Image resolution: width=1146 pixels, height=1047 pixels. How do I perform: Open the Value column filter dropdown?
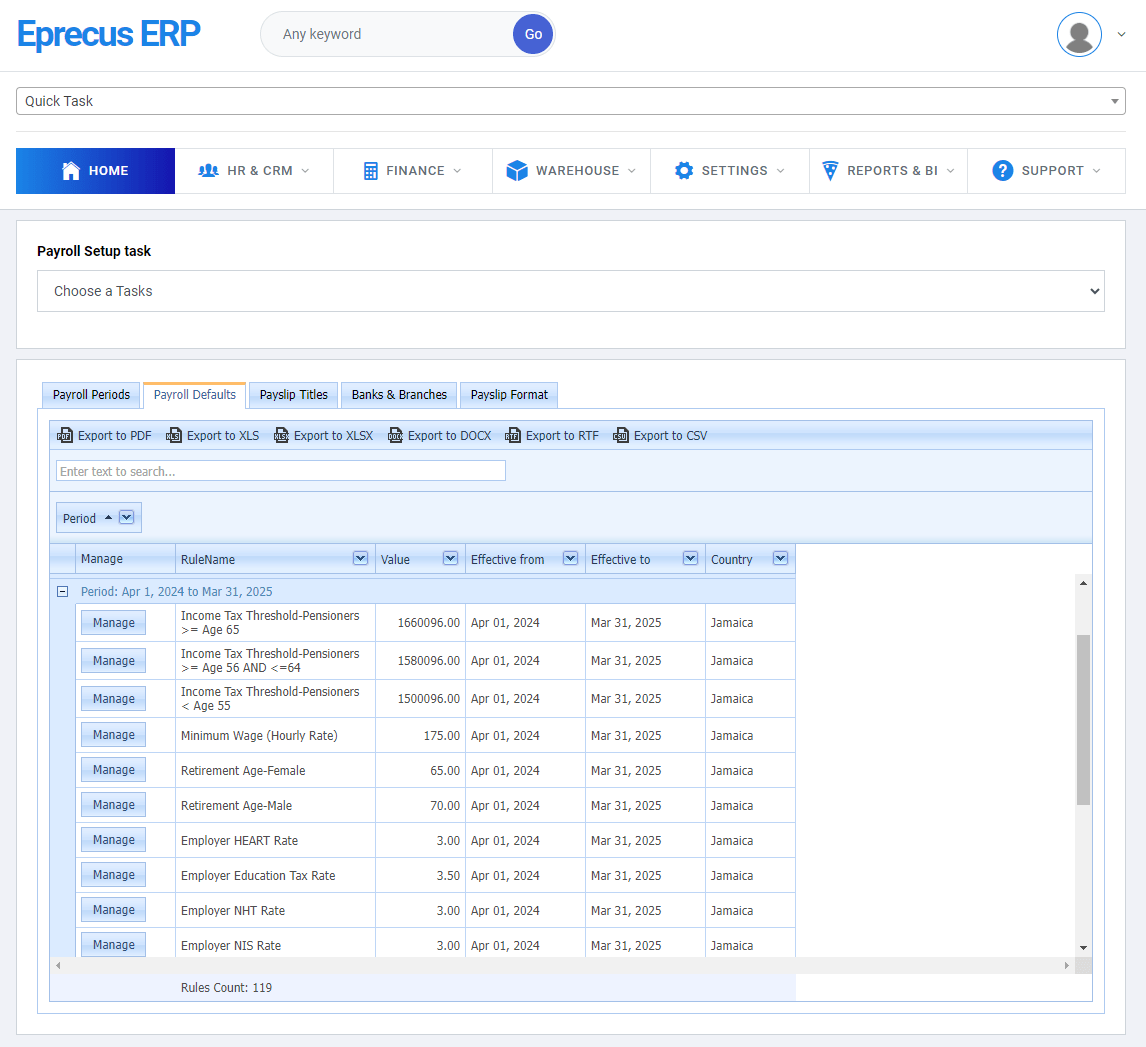[x=450, y=558]
